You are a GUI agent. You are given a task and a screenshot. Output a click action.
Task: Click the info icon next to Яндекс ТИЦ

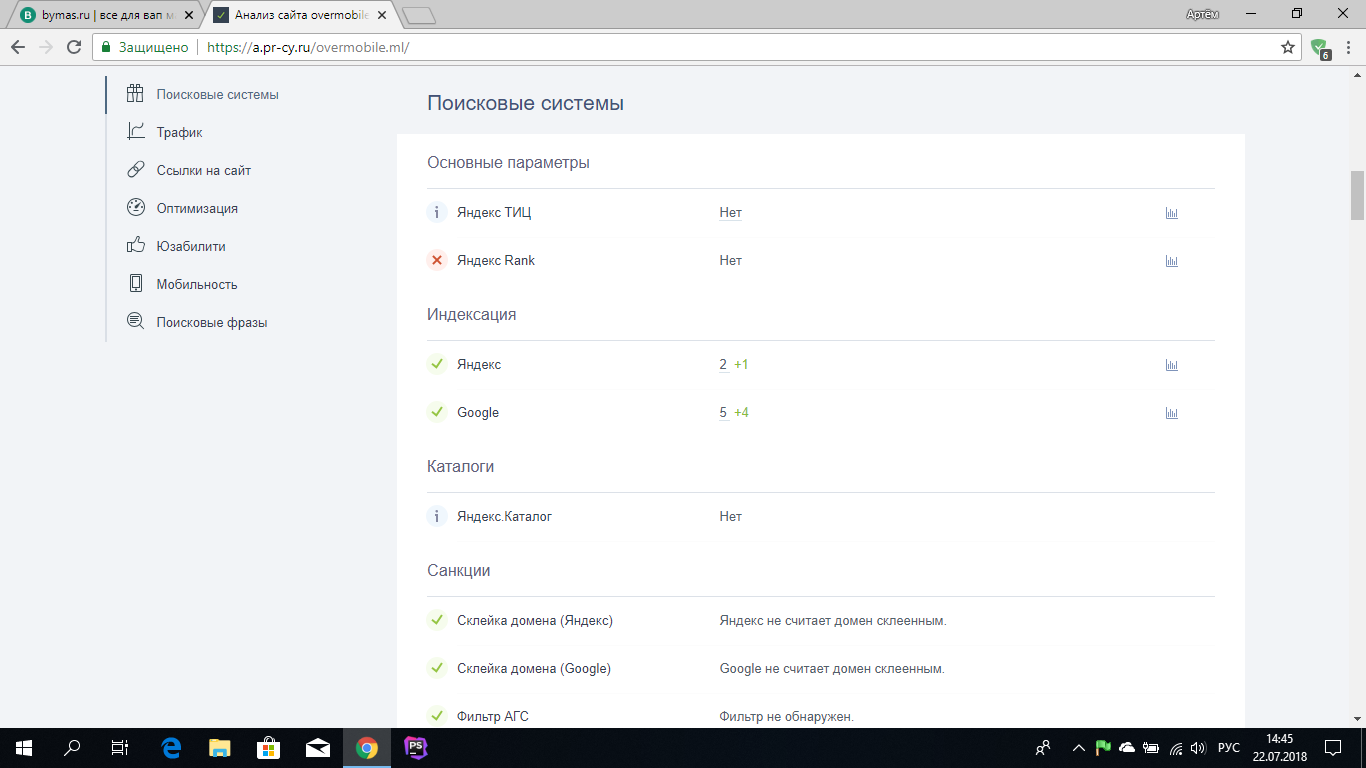click(x=436, y=212)
